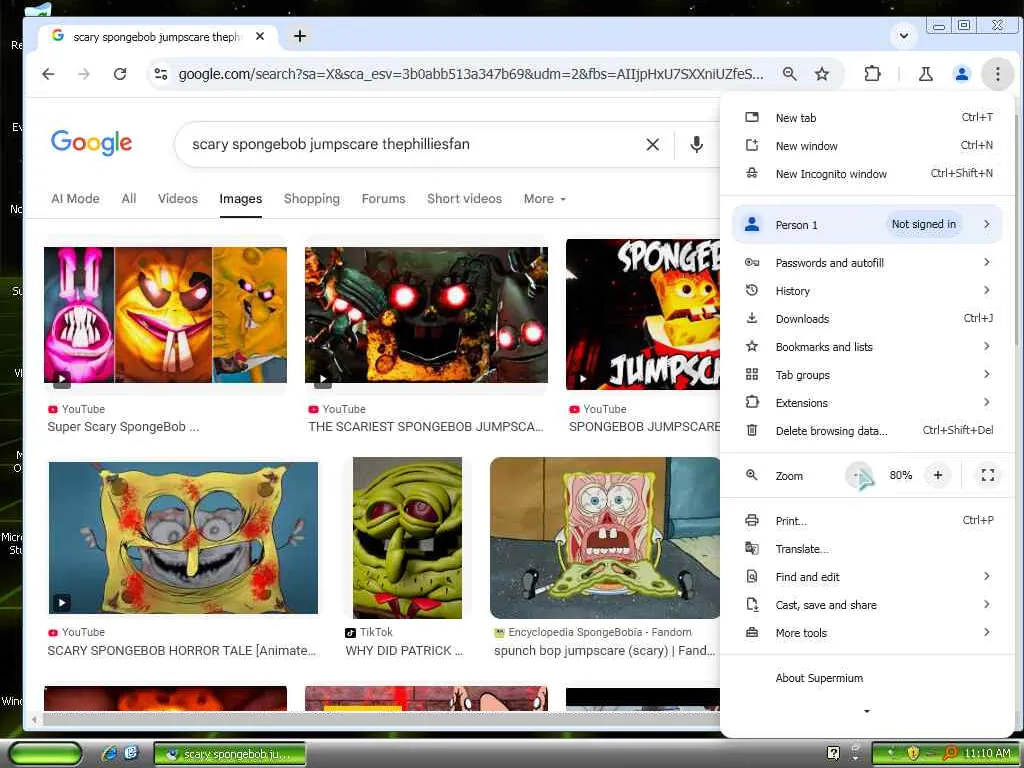Choose Delete browsing data
This screenshot has height=768, width=1024.
coord(867,431)
